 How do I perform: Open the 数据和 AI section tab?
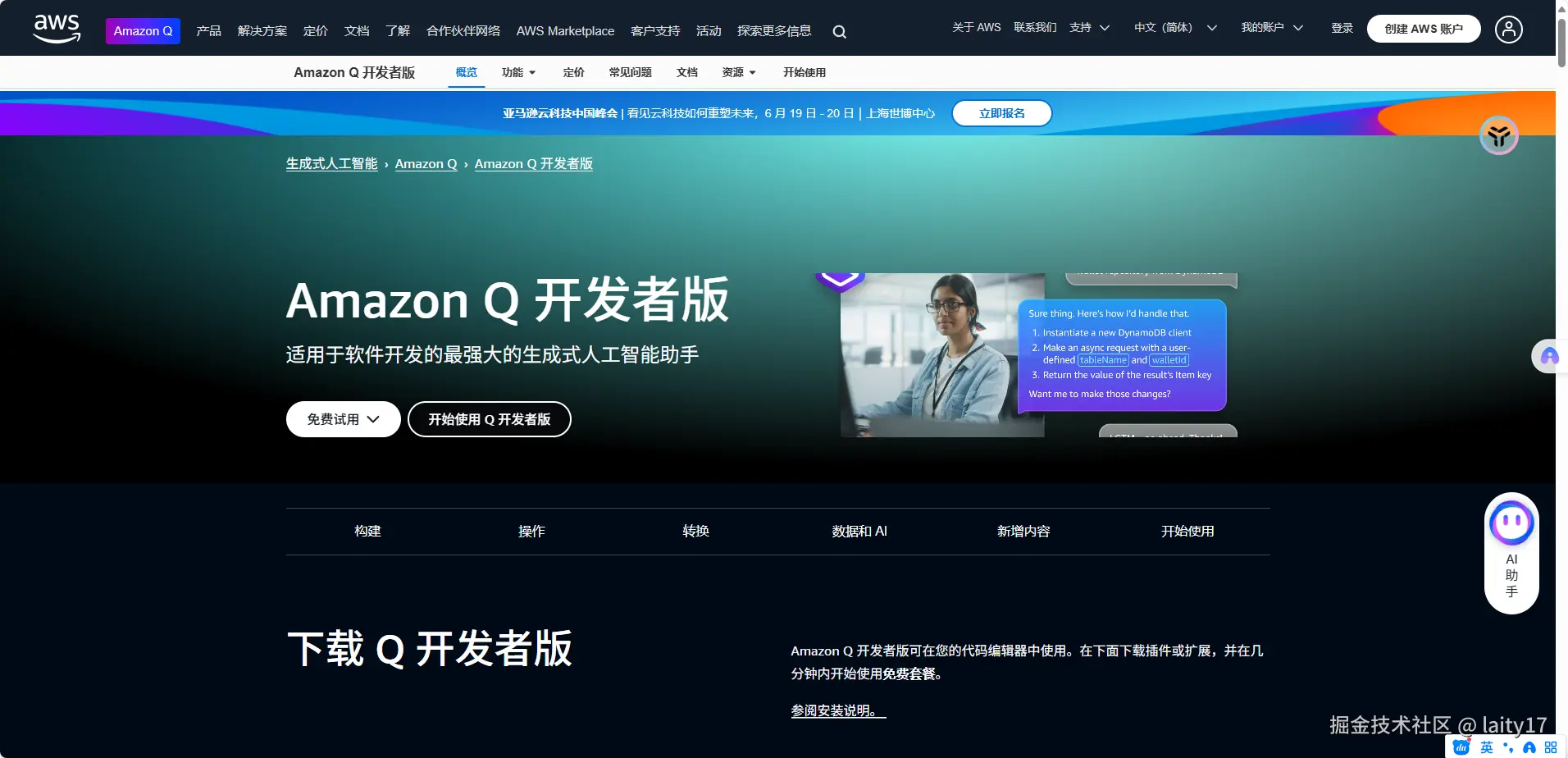859,532
